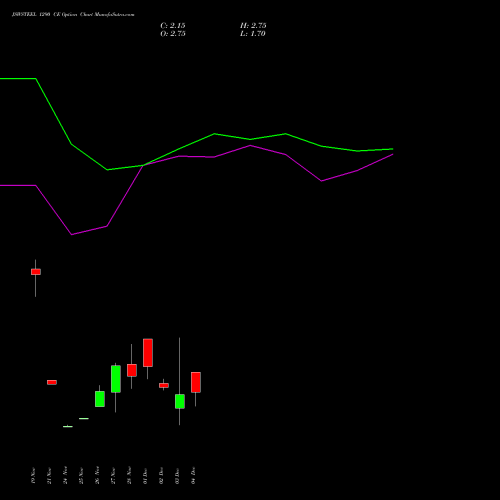This screenshot has width=500, height=500.
Task: Click the flat green candle for 25 Nov
Action: (x=84, y=418)
